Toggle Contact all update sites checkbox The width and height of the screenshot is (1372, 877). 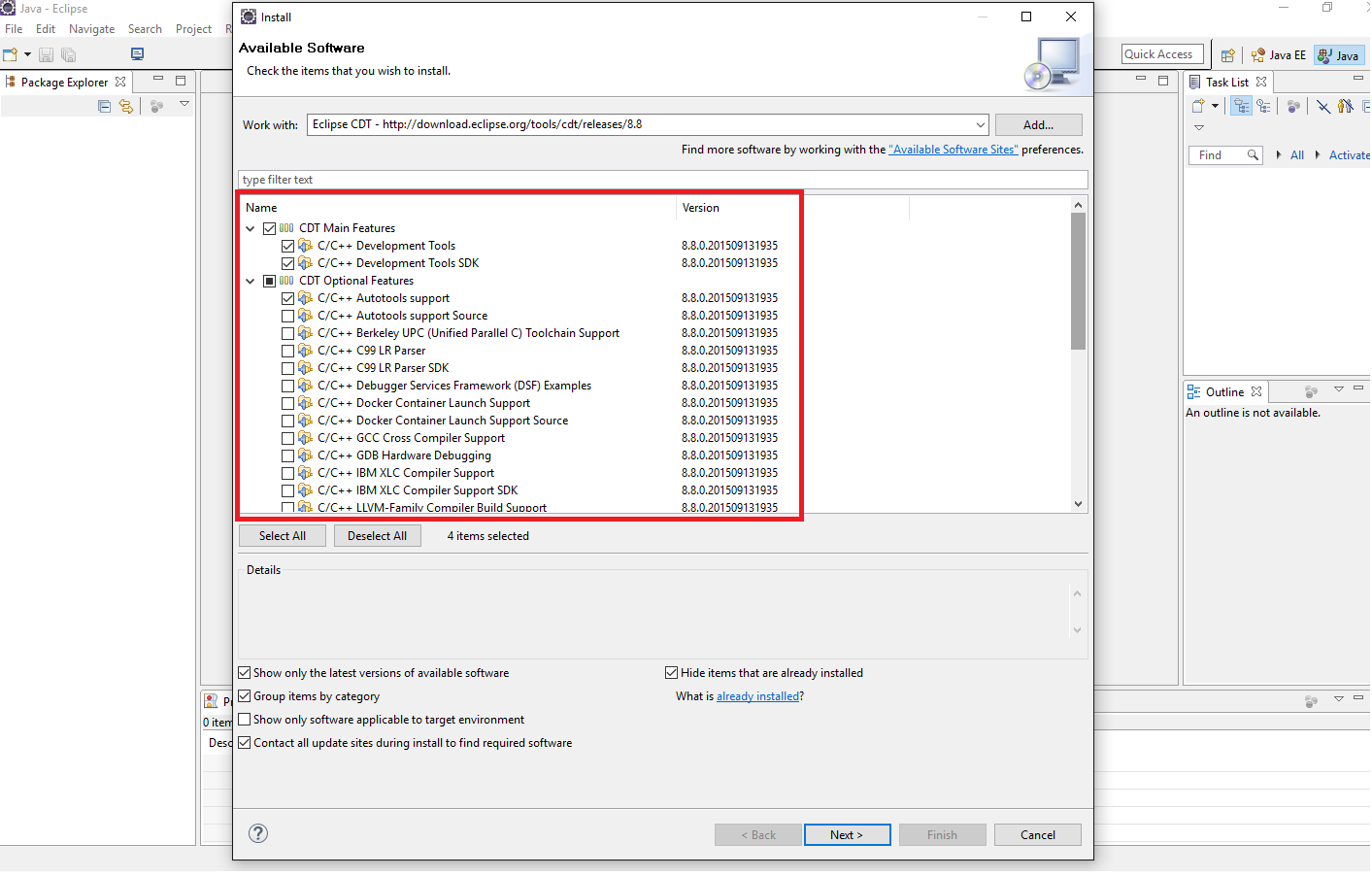click(245, 742)
